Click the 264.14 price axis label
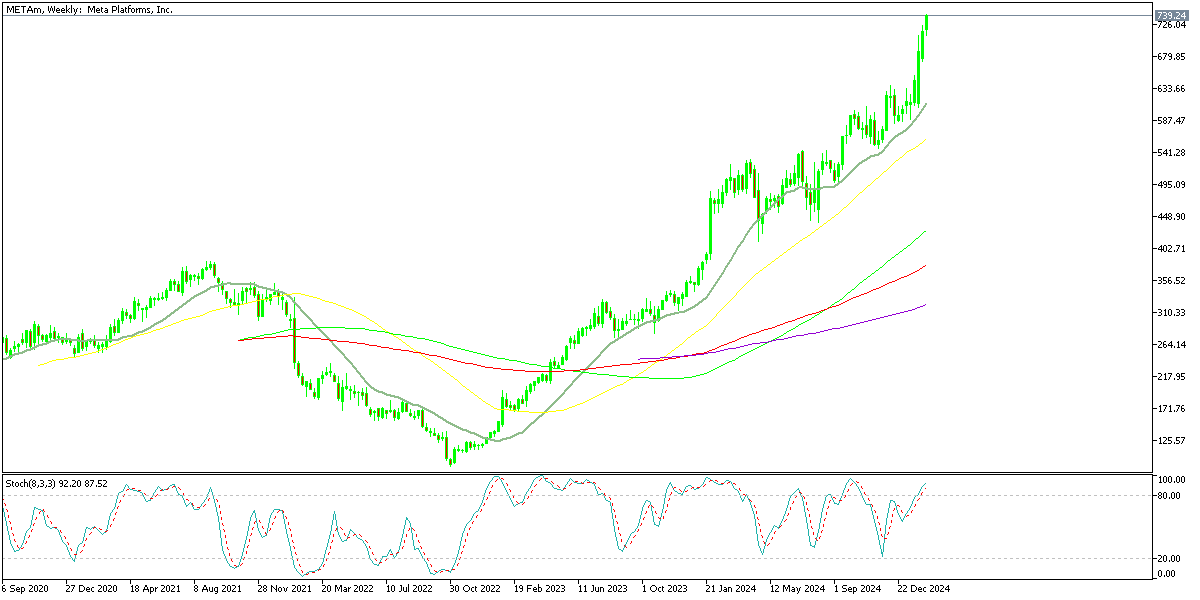 coord(1170,345)
